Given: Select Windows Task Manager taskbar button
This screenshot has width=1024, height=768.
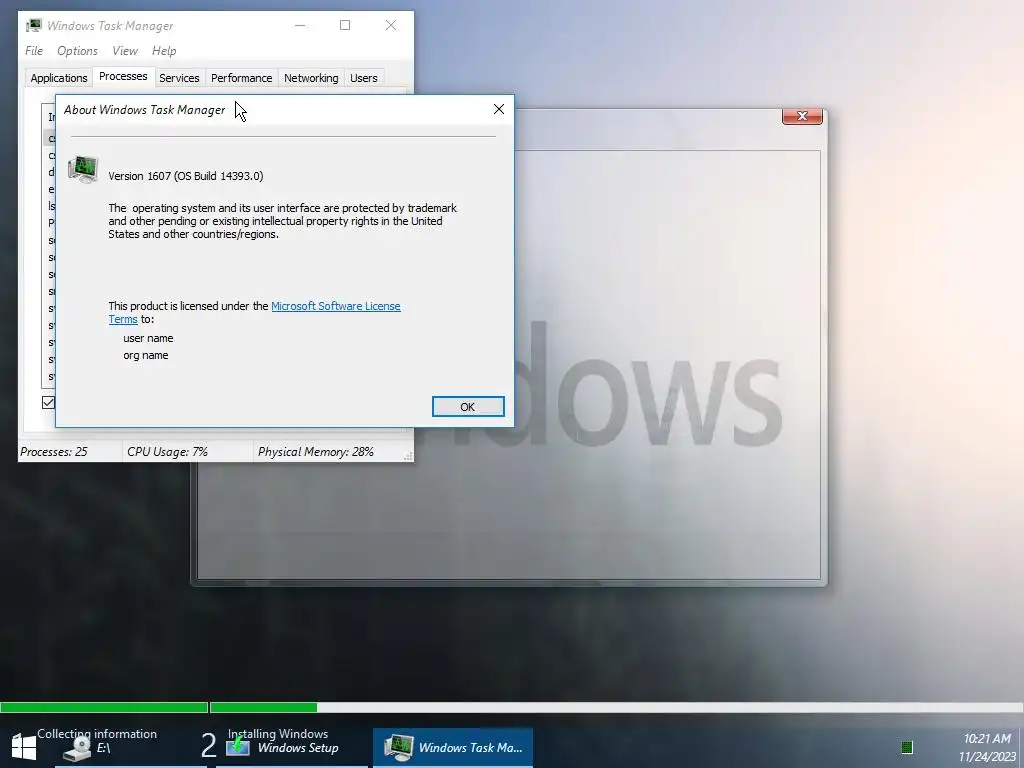Looking at the screenshot, I should pyautogui.click(x=453, y=747).
